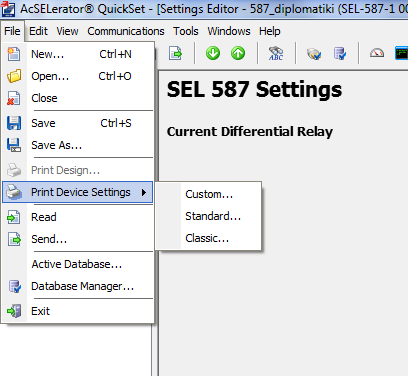This screenshot has width=408, height=376.
Task: Click the green up arrow toolbar icon
Action: click(x=238, y=53)
